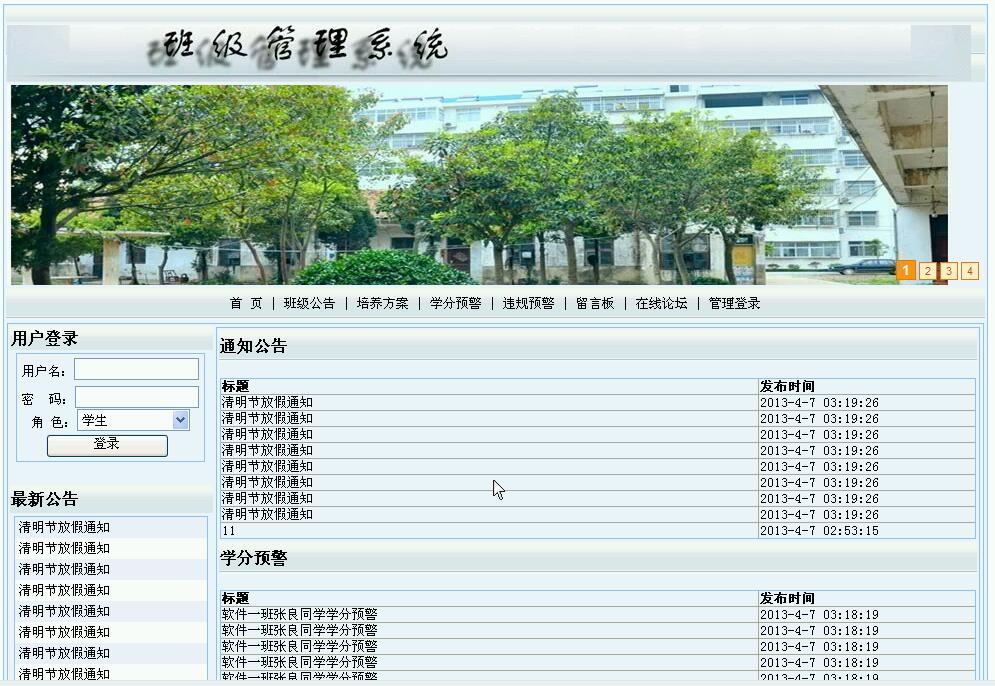Click the 登录 button
The height and width of the screenshot is (686, 995).
(107, 445)
